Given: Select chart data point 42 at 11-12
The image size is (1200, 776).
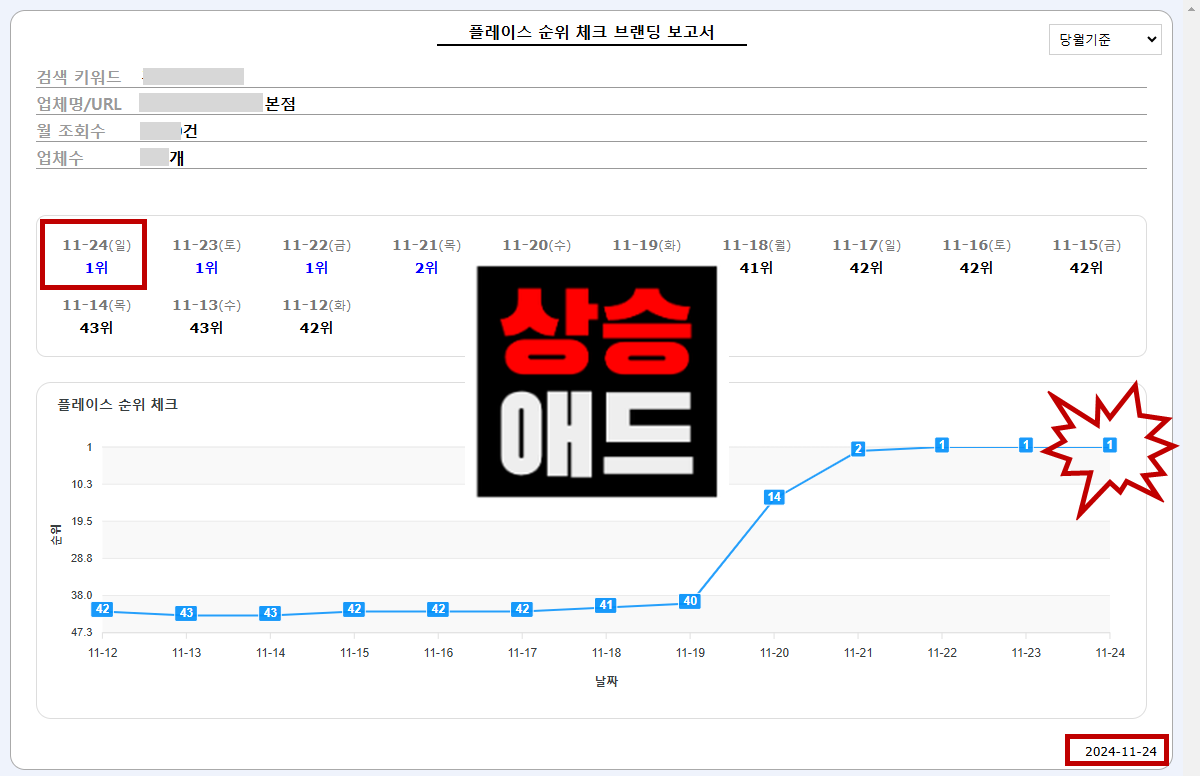Looking at the screenshot, I should click(102, 609).
